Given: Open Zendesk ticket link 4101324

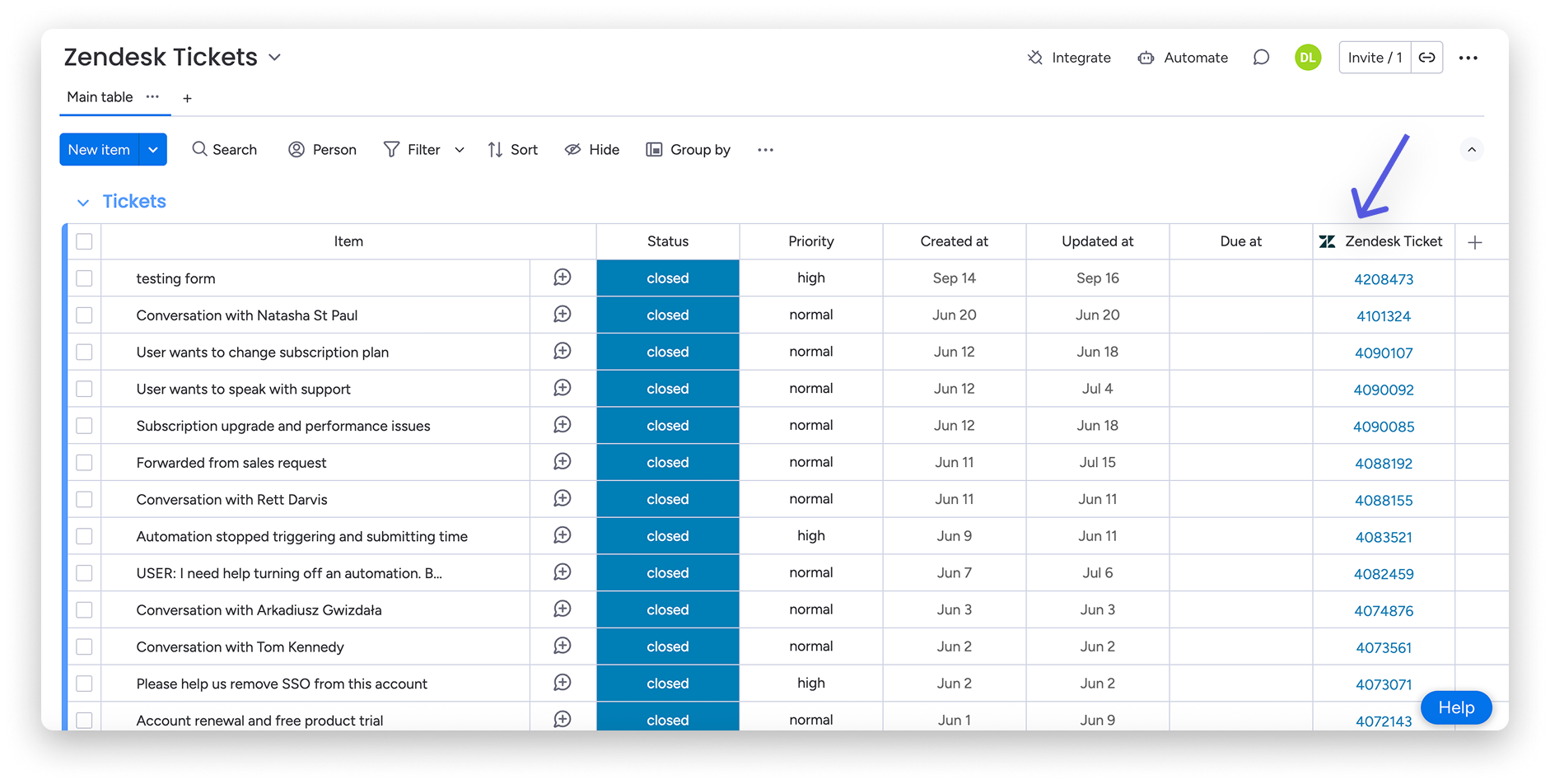Looking at the screenshot, I should (x=1384, y=316).
